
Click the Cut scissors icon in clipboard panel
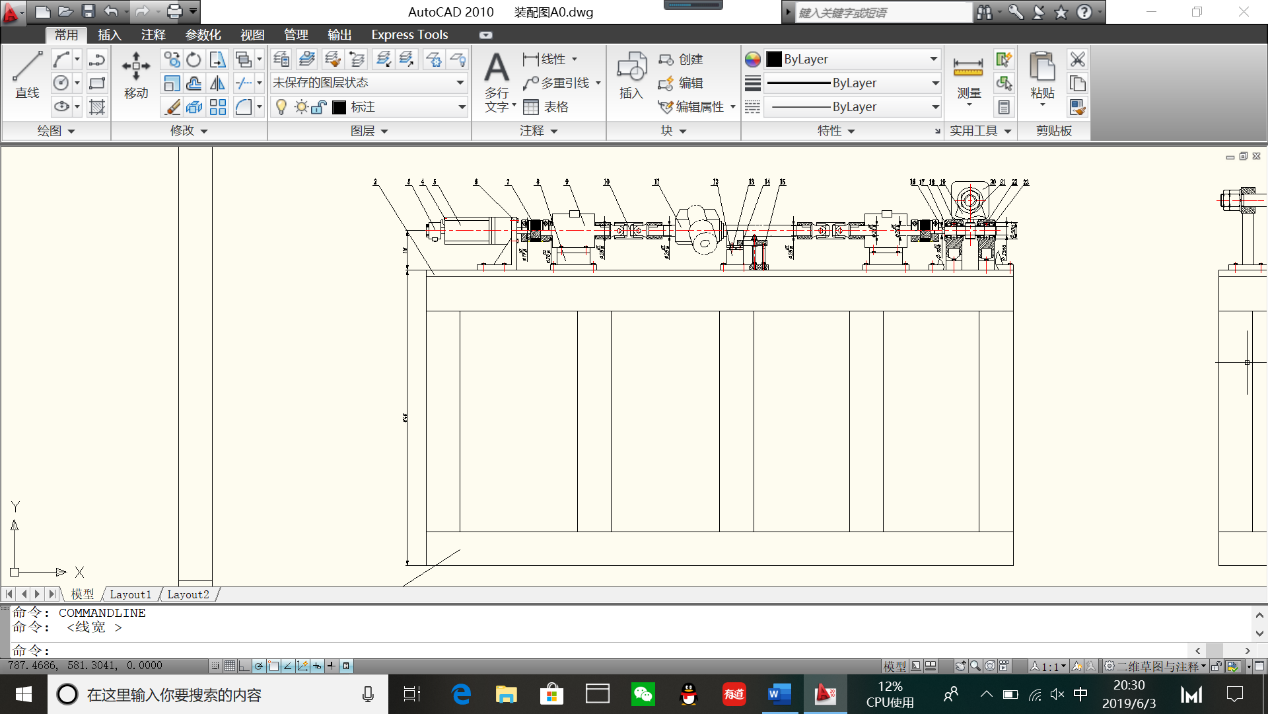coord(1077,59)
